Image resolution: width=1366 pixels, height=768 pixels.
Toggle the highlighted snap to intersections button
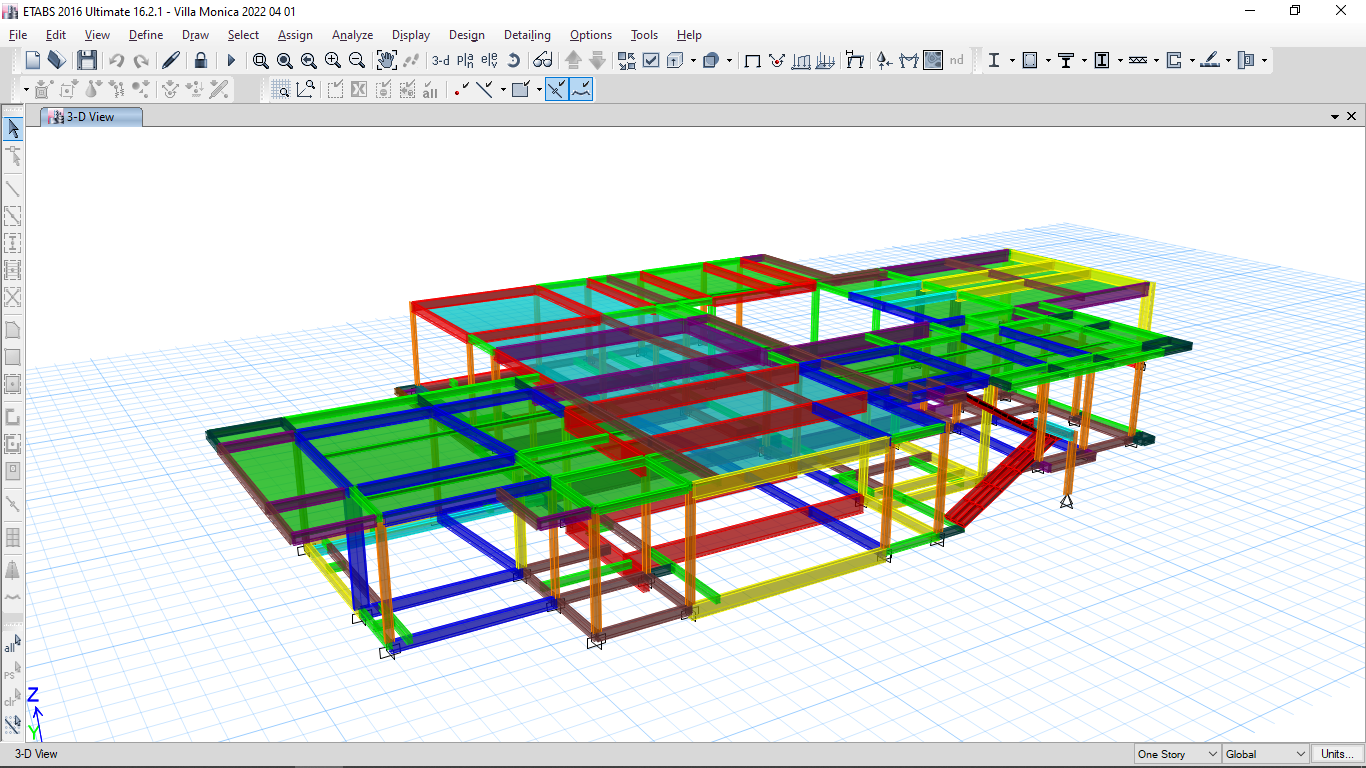coord(557,90)
